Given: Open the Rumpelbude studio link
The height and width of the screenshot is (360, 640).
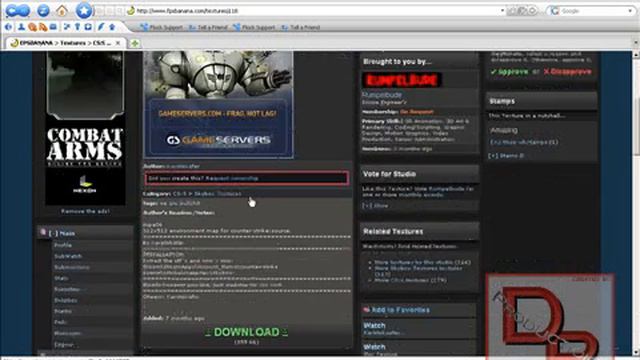Looking at the screenshot, I should coord(382,95).
